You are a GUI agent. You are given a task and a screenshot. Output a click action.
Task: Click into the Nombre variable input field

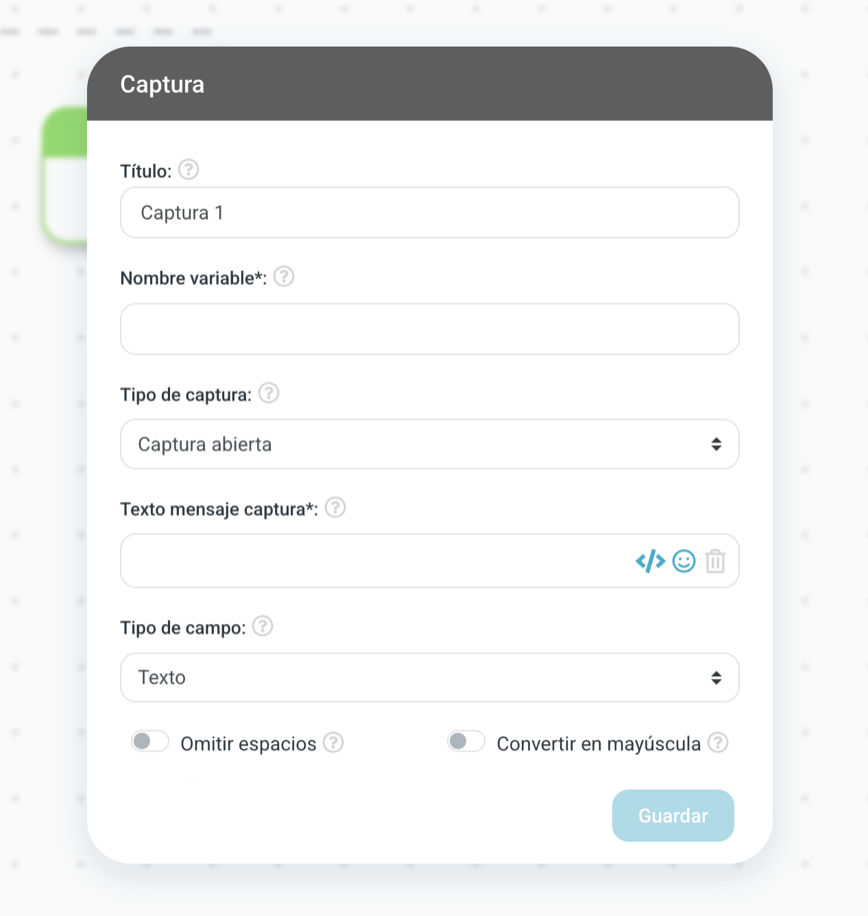point(429,329)
